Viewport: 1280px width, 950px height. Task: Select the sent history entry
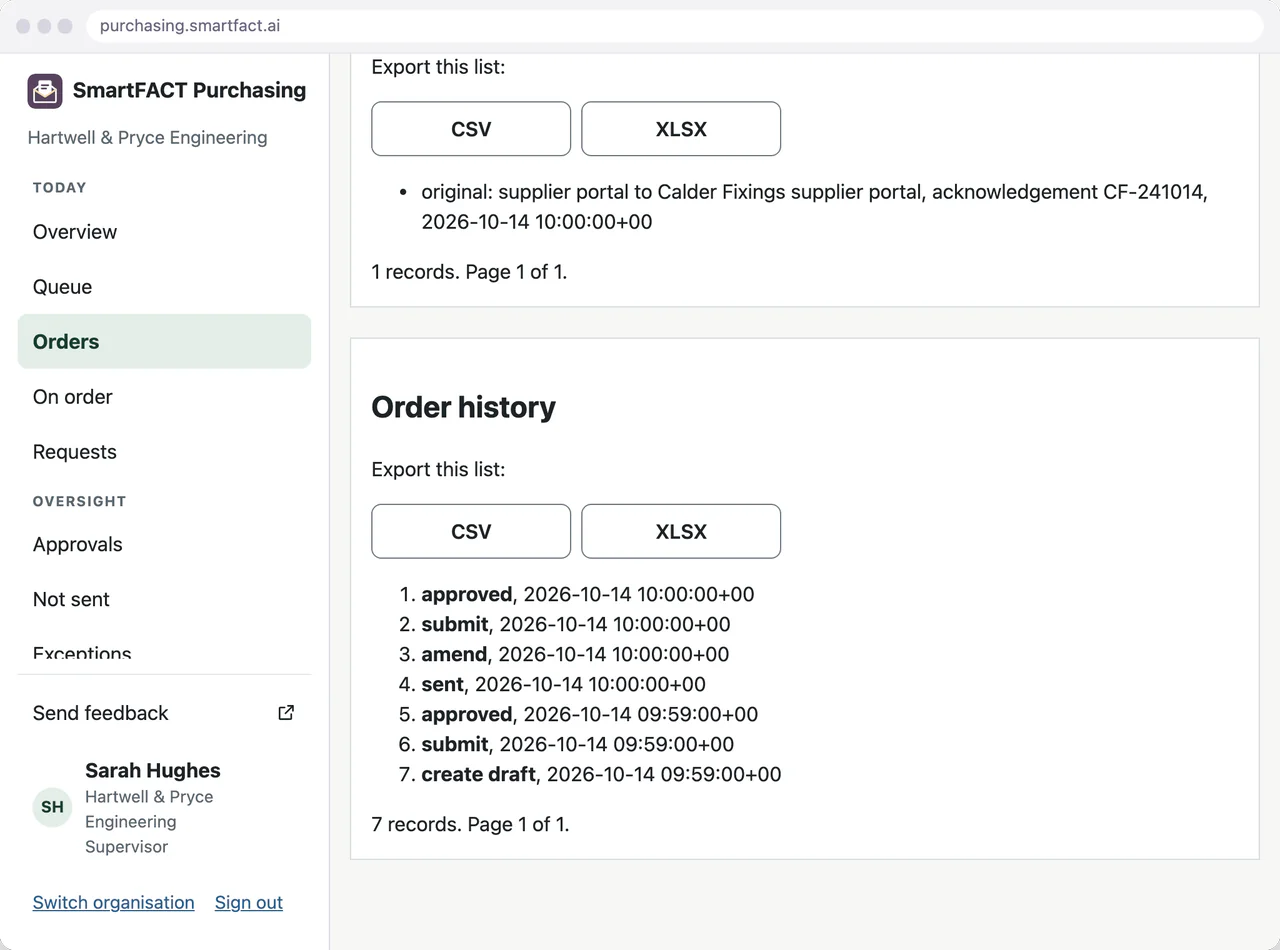pyautogui.click(x=563, y=684)
